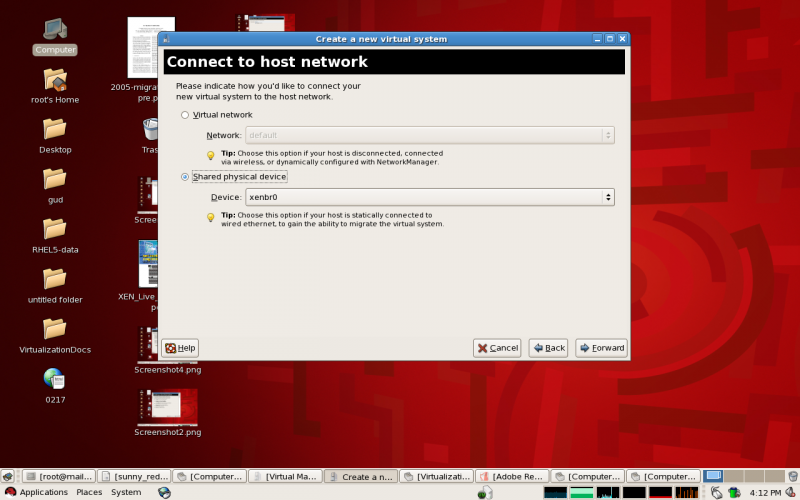Click the Create a new virtual system title bar
Screen dimensions: 800x500
click(x=381, y=39)
